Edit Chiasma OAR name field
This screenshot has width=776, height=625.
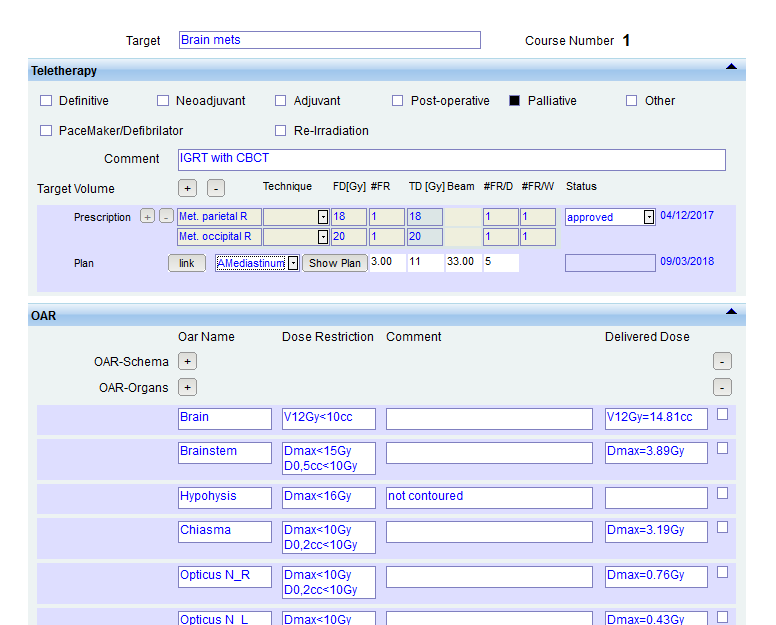click(x=225, y=532)
